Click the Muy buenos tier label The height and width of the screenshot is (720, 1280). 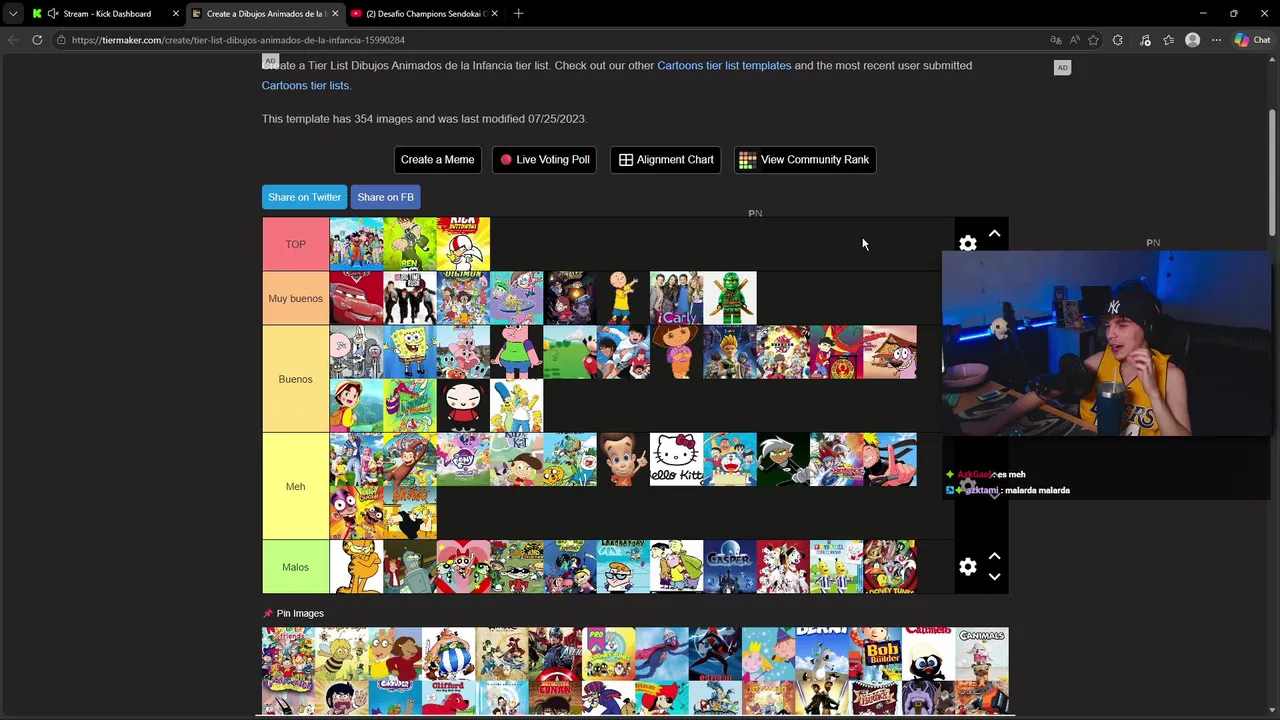pyautogui.click(x=295, y=298)
